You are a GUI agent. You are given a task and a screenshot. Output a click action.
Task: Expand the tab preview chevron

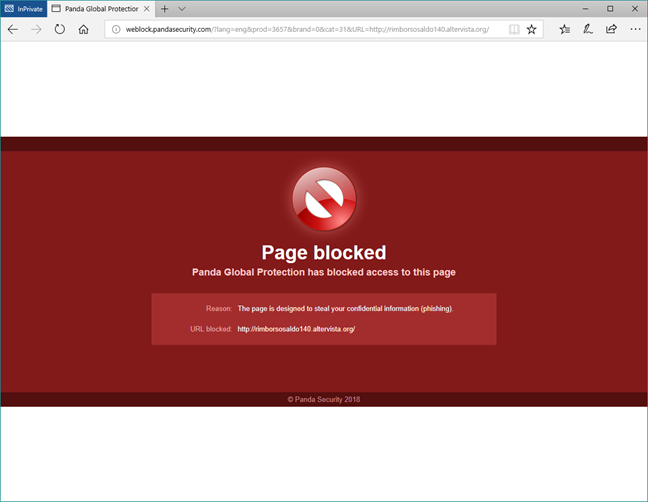(182, 9)
